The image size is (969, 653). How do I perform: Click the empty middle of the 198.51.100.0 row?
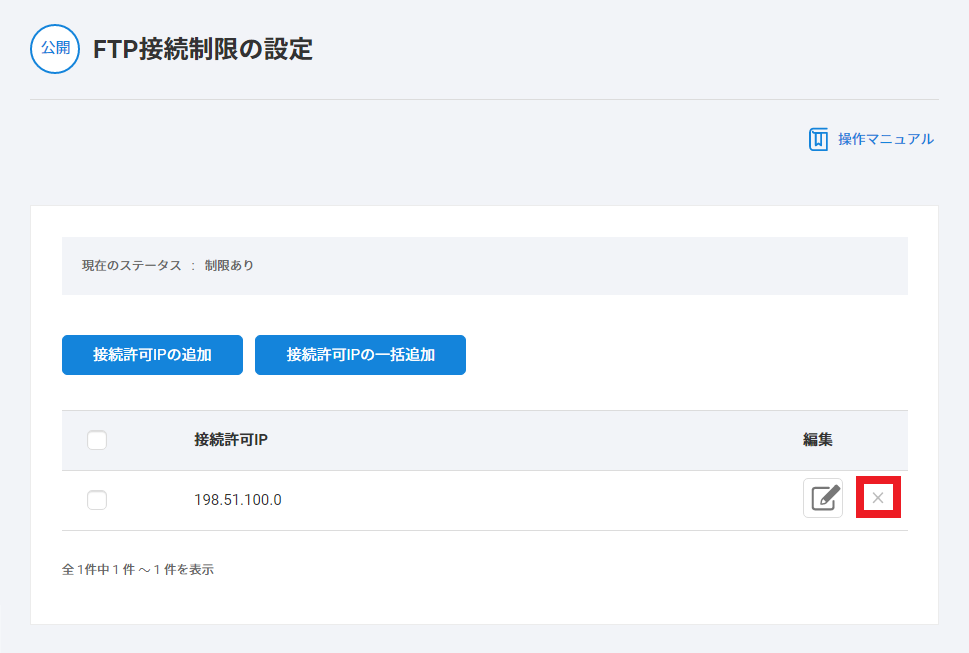coord(540,500)
